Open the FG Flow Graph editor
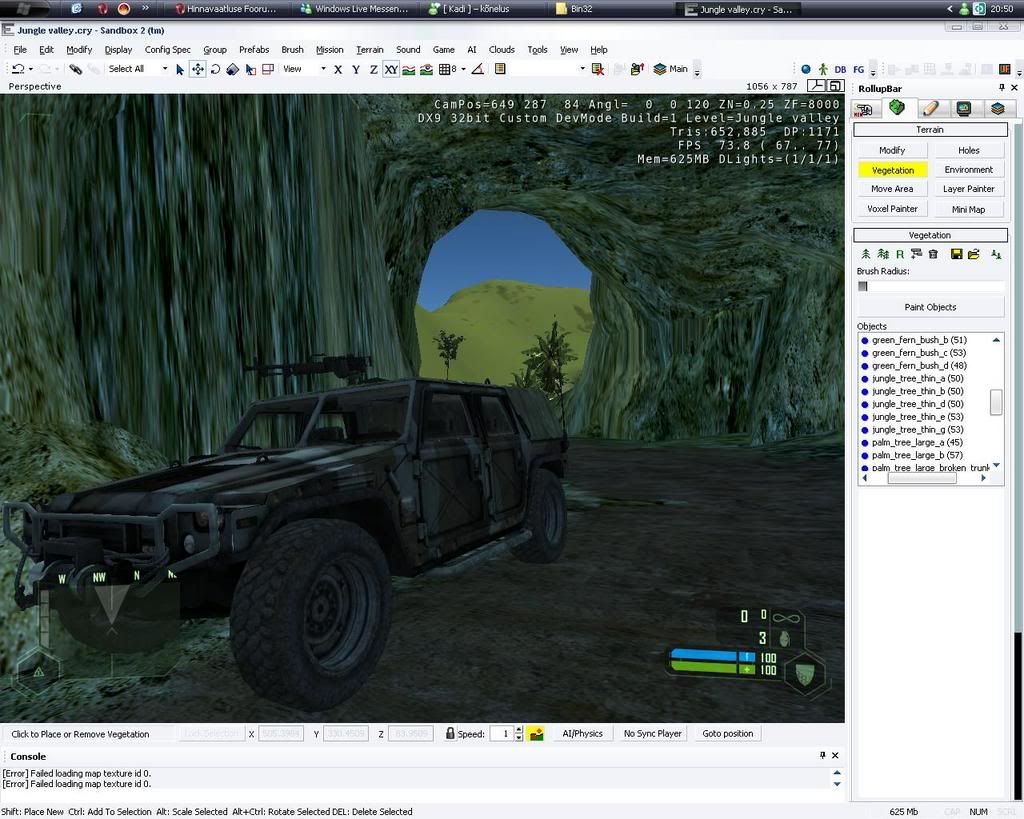 pos(859,69)
